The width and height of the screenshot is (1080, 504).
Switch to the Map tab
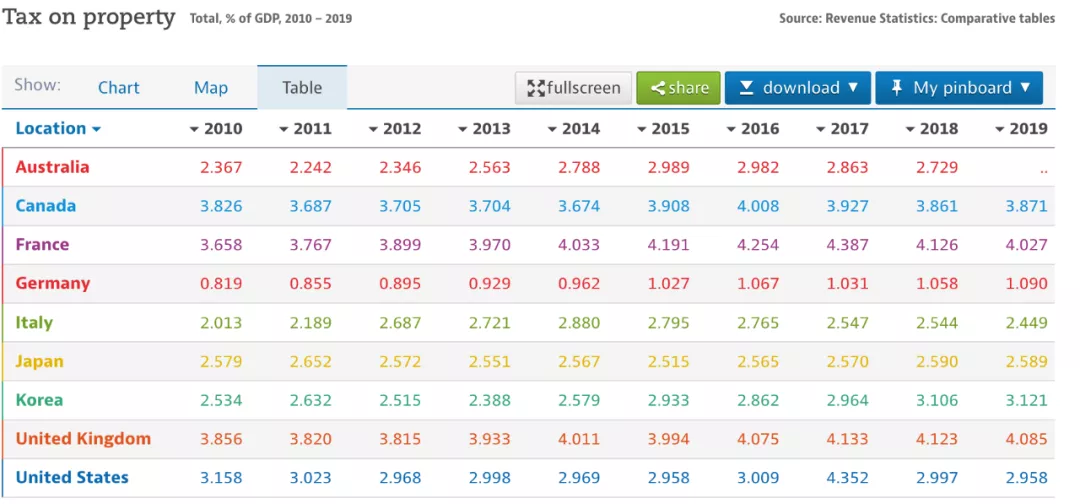point(211,88)
